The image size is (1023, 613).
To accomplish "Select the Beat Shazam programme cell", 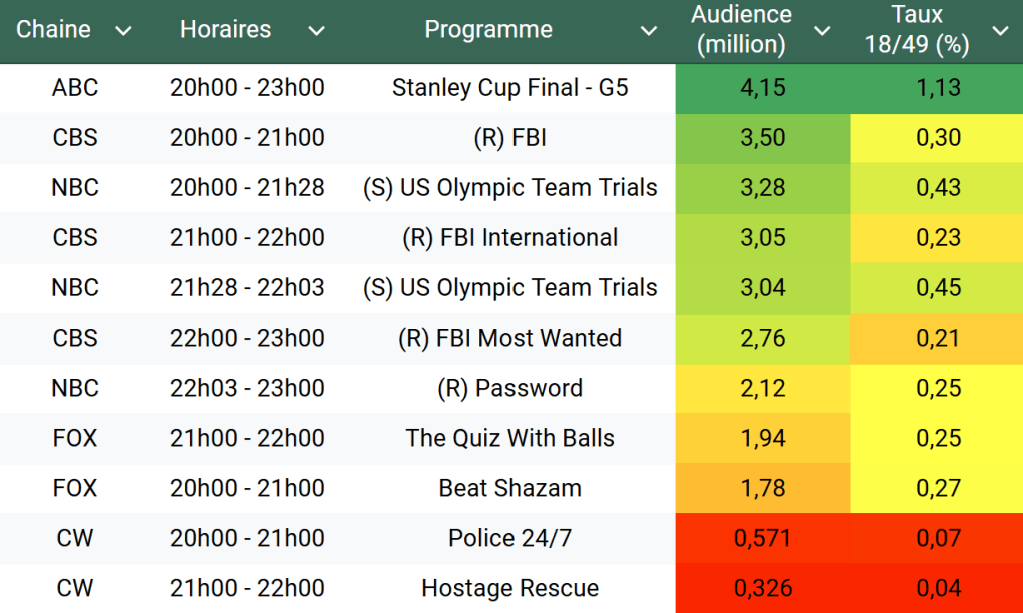I will [510, 488].
